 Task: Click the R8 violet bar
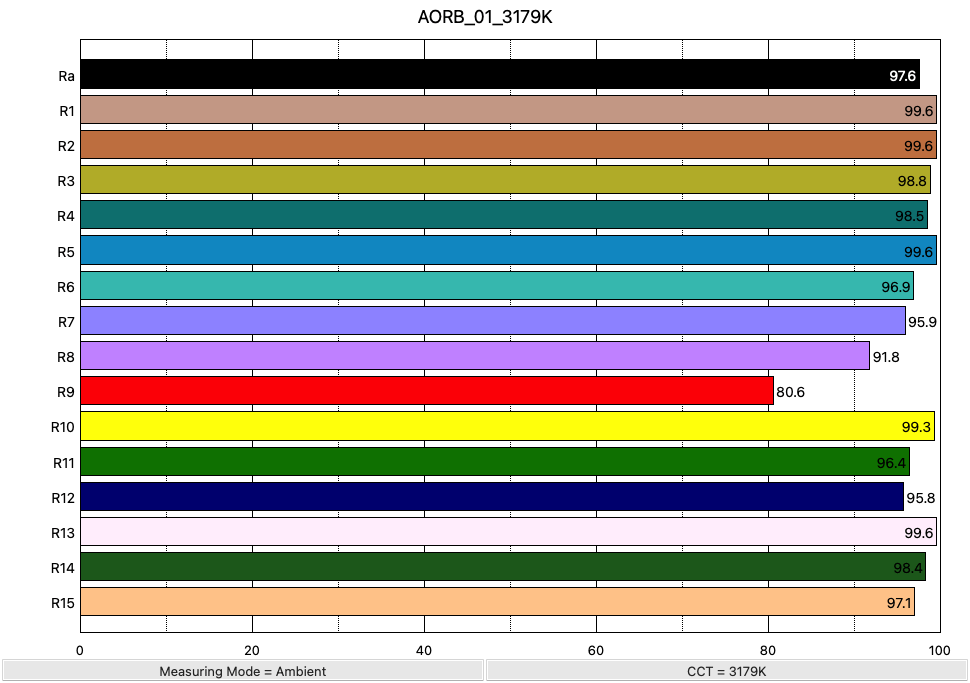475,356
